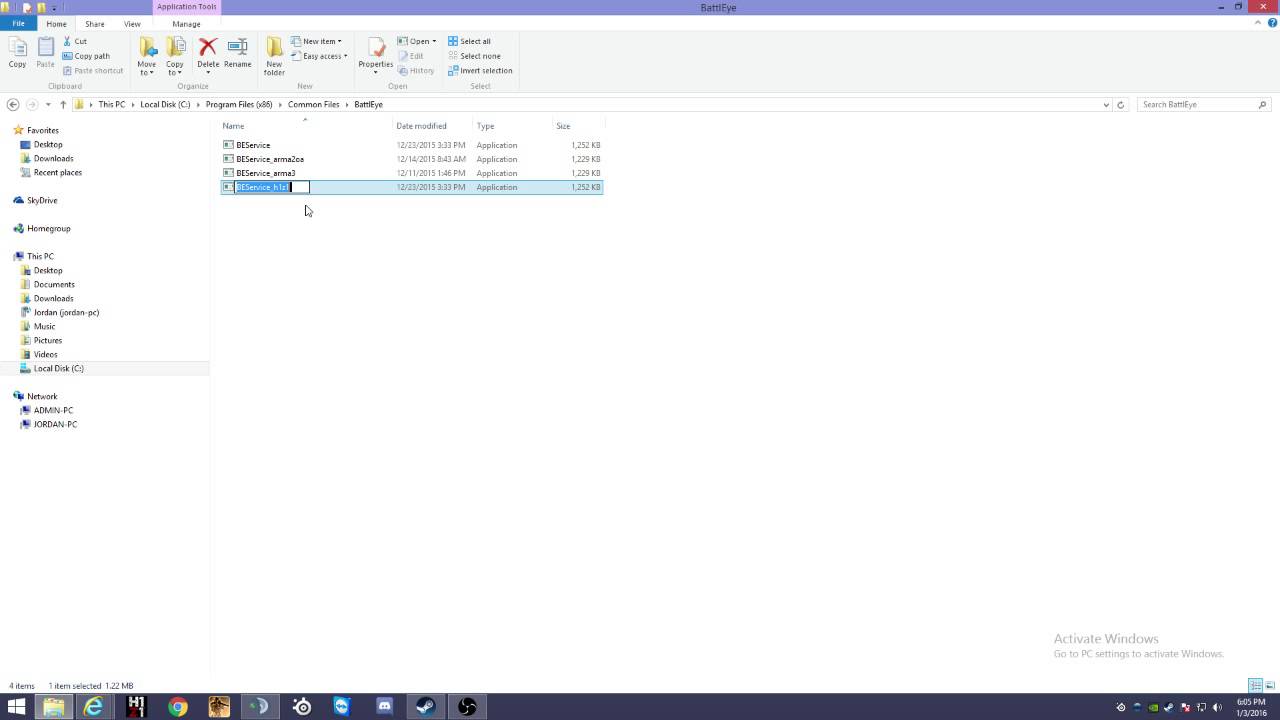Open the Copy to folder dropdown
Image resolution: width=1280 pixels, height=720 pixels.
(175, 56)
